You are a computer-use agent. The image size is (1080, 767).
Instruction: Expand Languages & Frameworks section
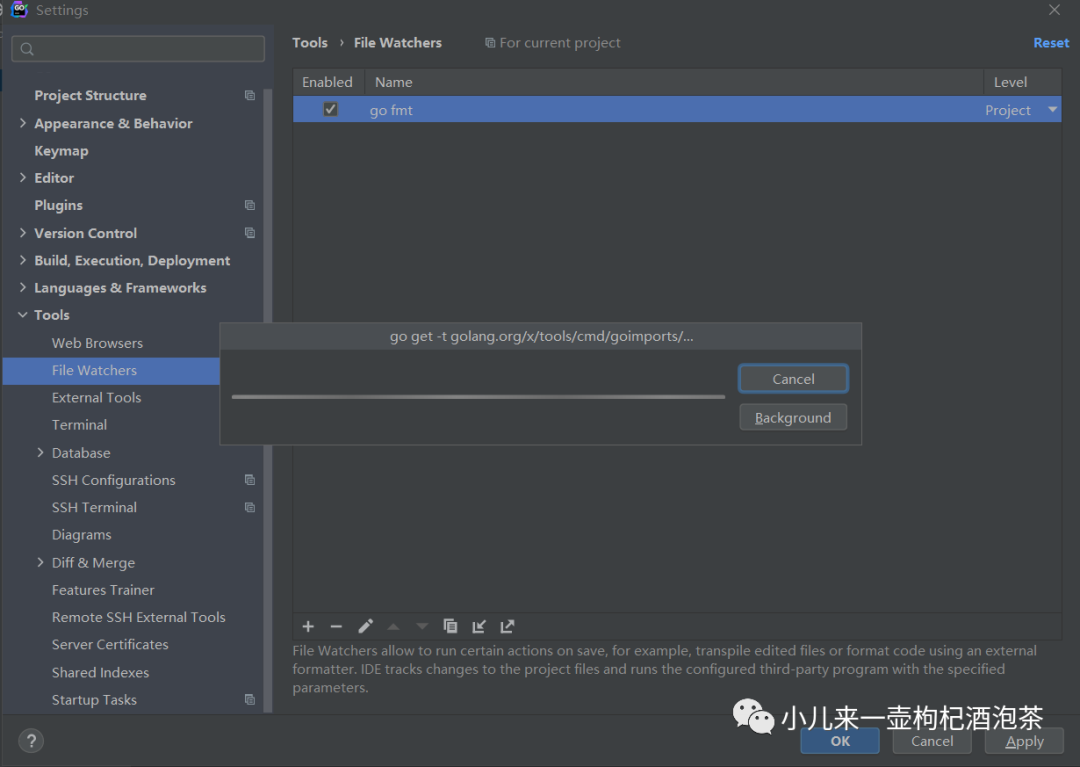[23, 287]
